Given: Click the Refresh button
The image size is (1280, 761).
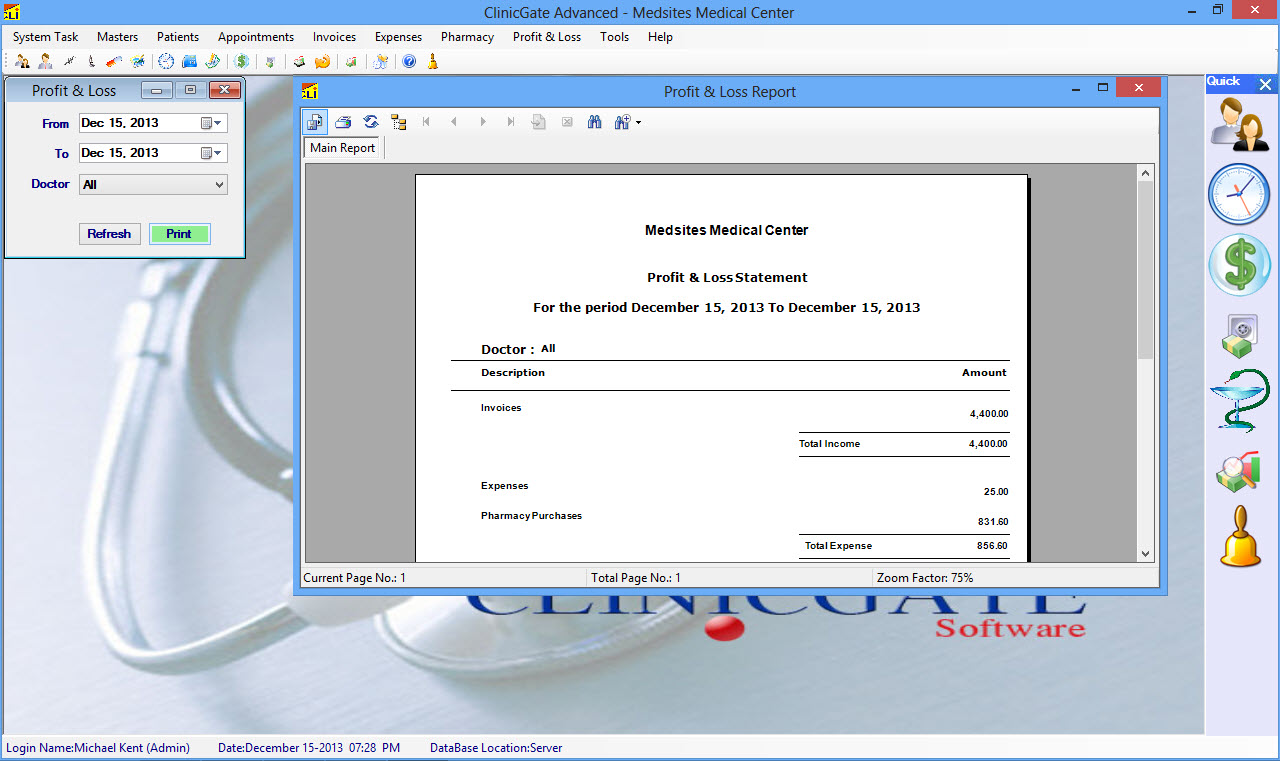Looking at the screenshot, I should tap(109, 234).
